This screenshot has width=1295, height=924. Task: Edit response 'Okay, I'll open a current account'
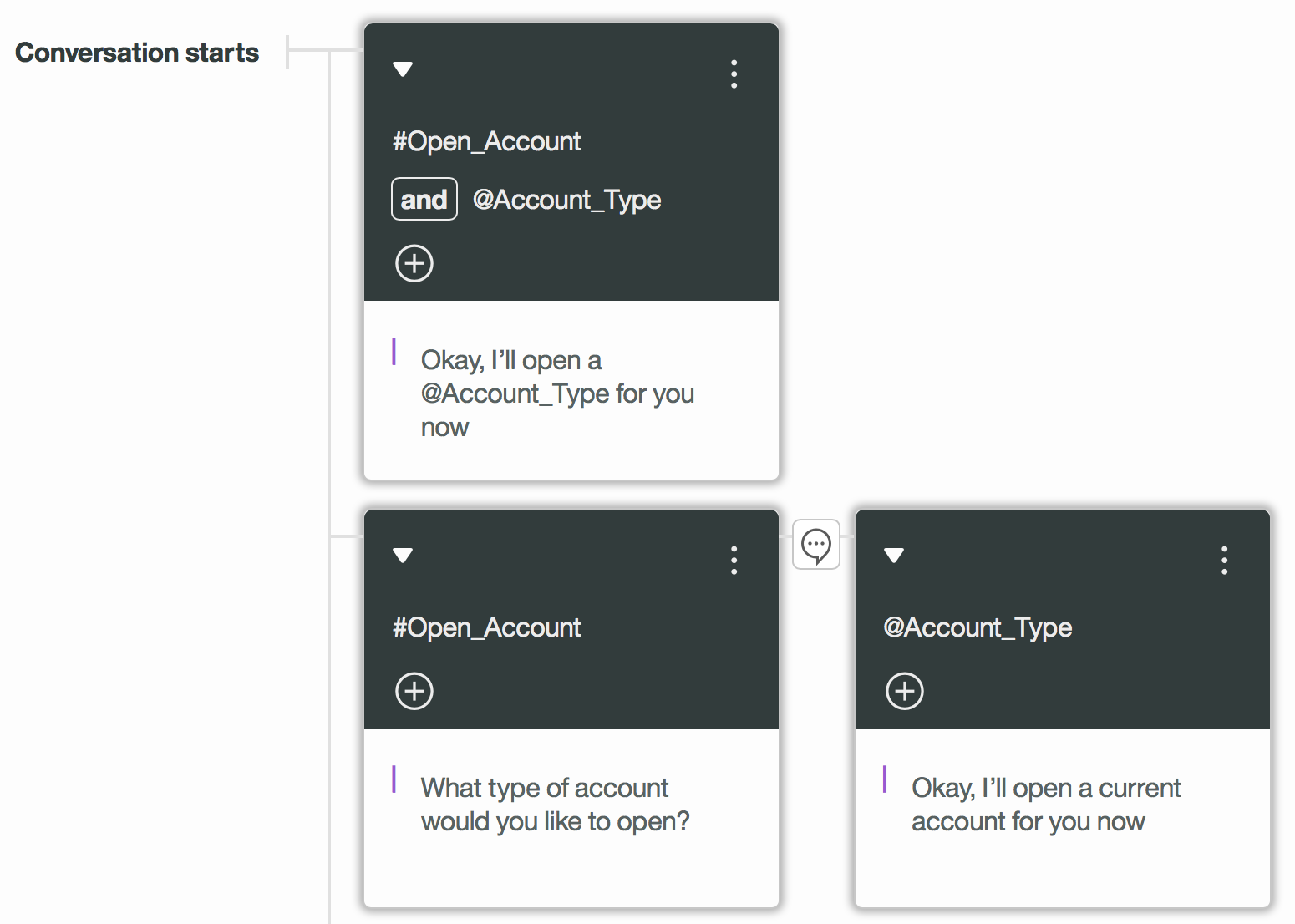(1045, 805)
